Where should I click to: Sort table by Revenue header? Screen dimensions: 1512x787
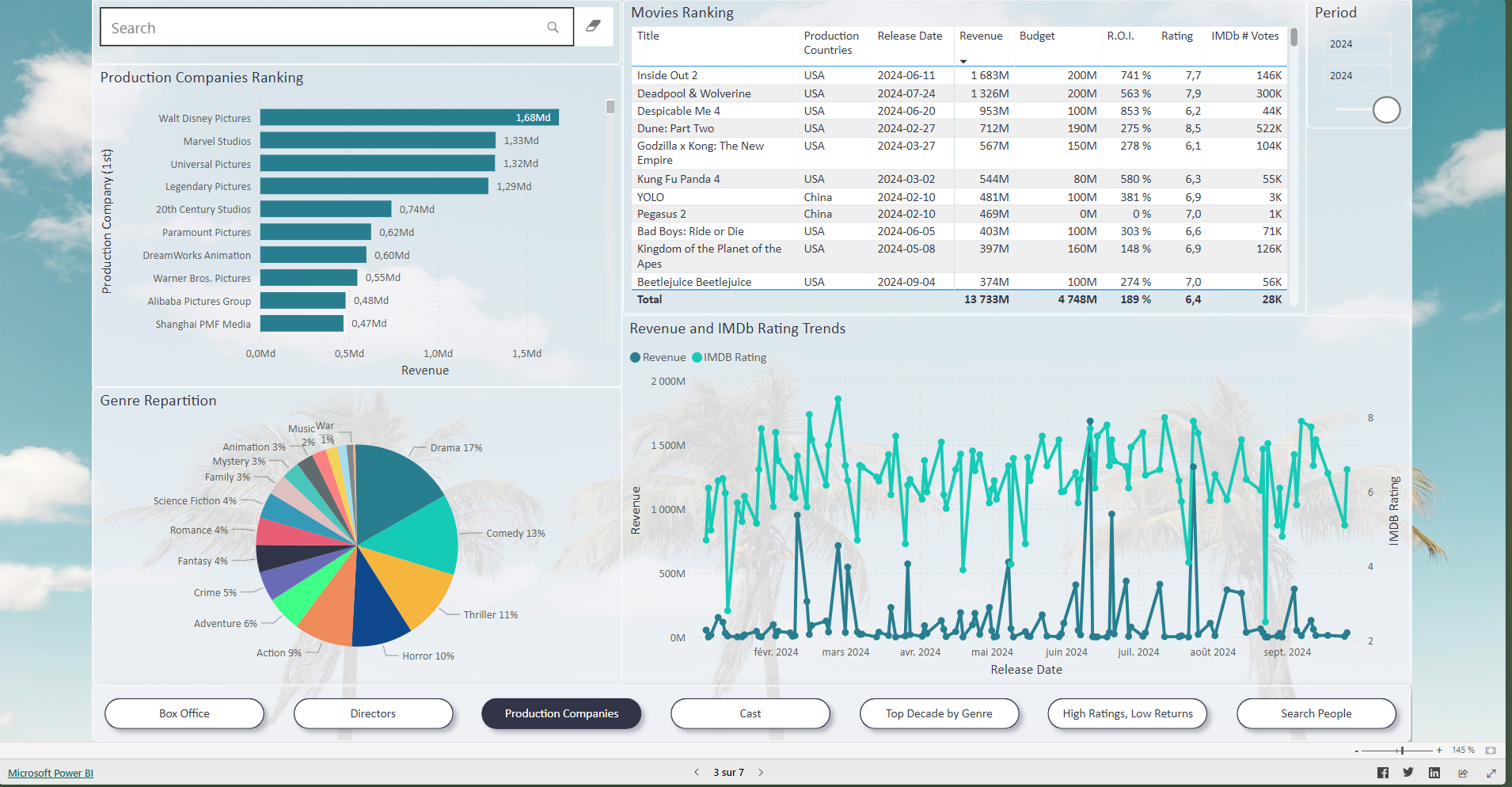pos(981,36)
